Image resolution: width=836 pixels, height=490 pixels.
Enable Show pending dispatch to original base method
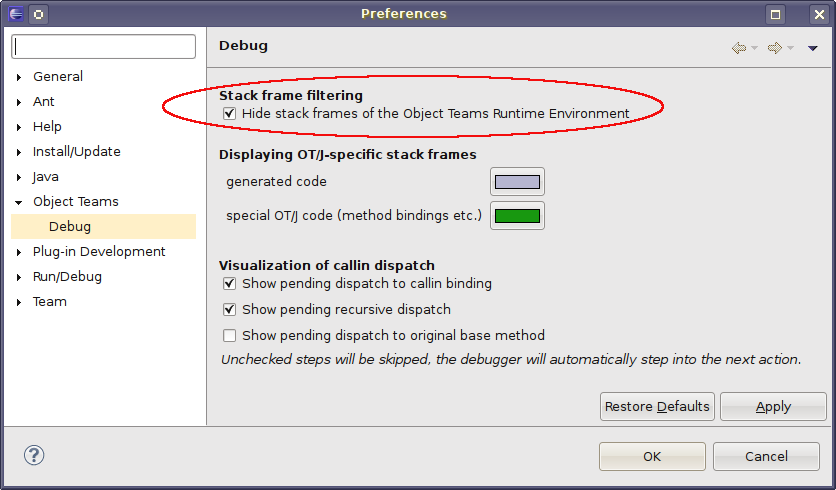pos(230,336)
